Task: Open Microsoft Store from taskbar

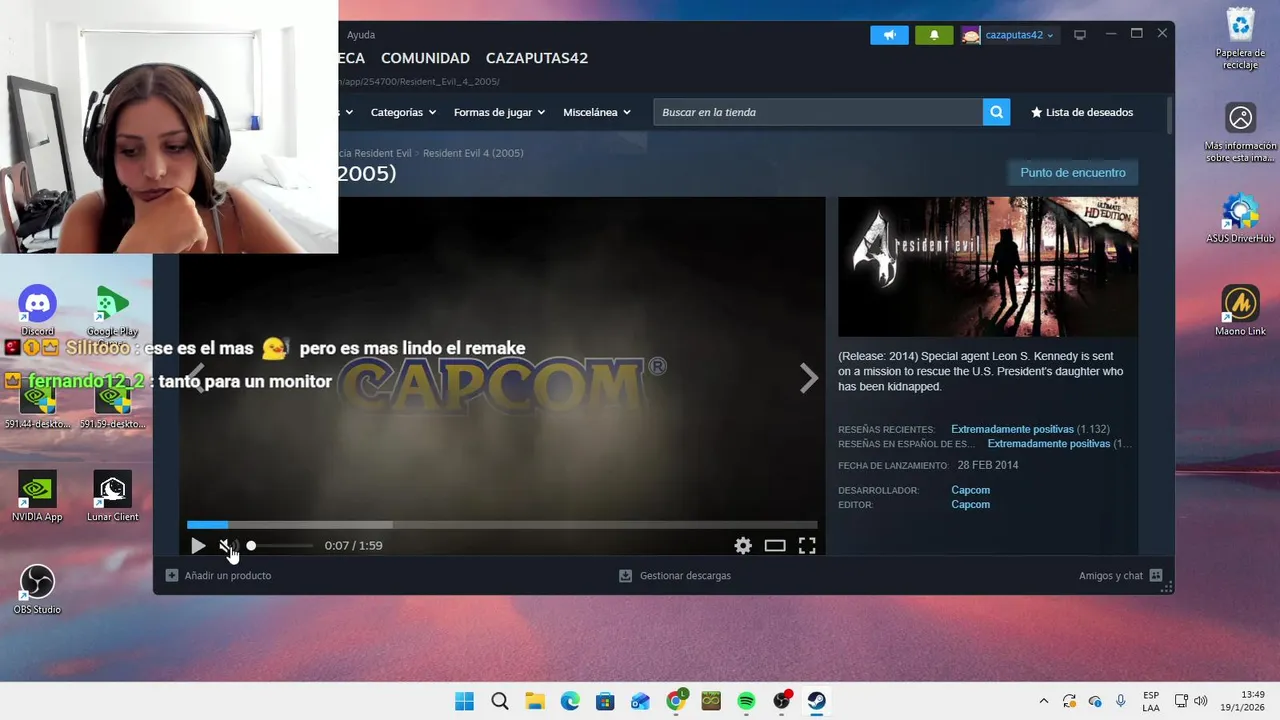Action: (x=605, y=701)
